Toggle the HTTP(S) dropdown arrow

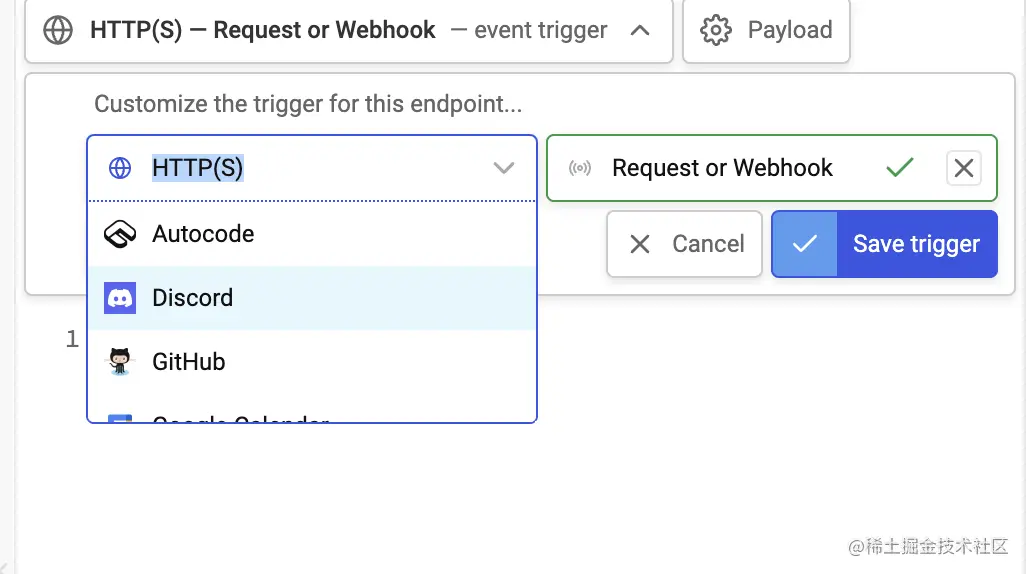504,168
